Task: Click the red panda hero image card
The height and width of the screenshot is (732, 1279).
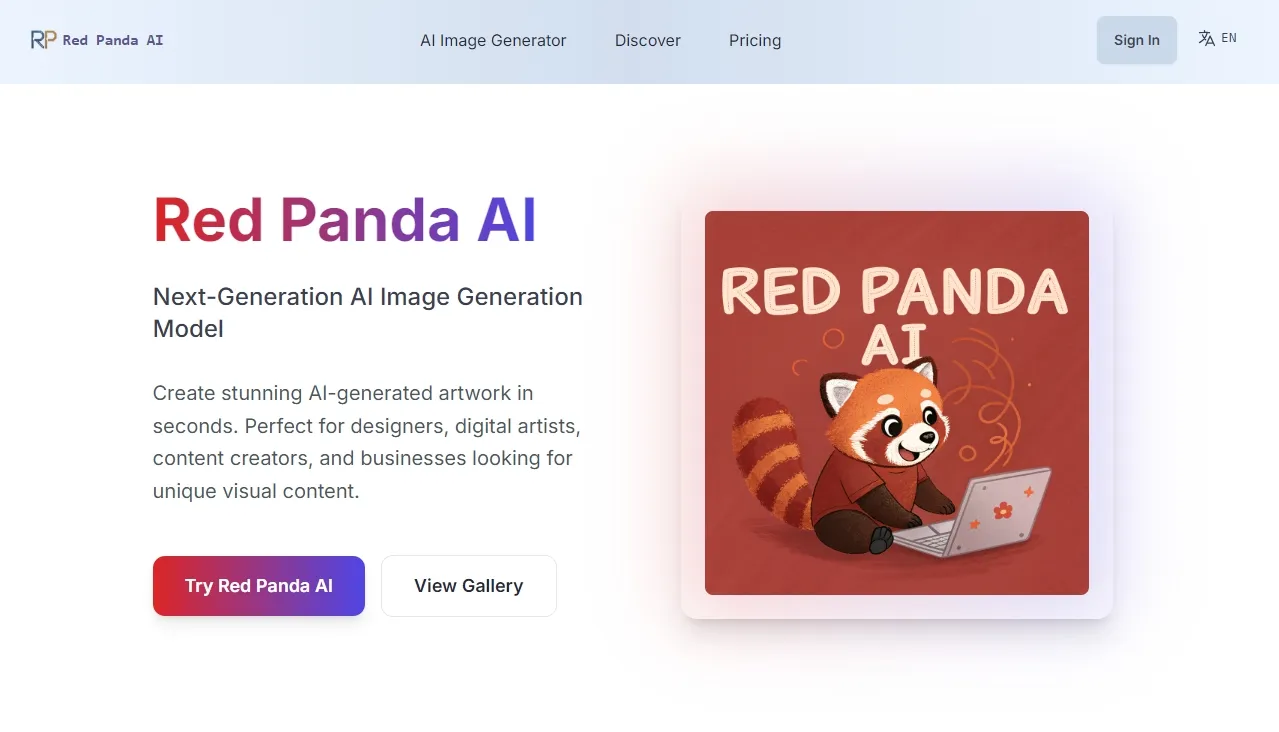Action: click(896, 402)
